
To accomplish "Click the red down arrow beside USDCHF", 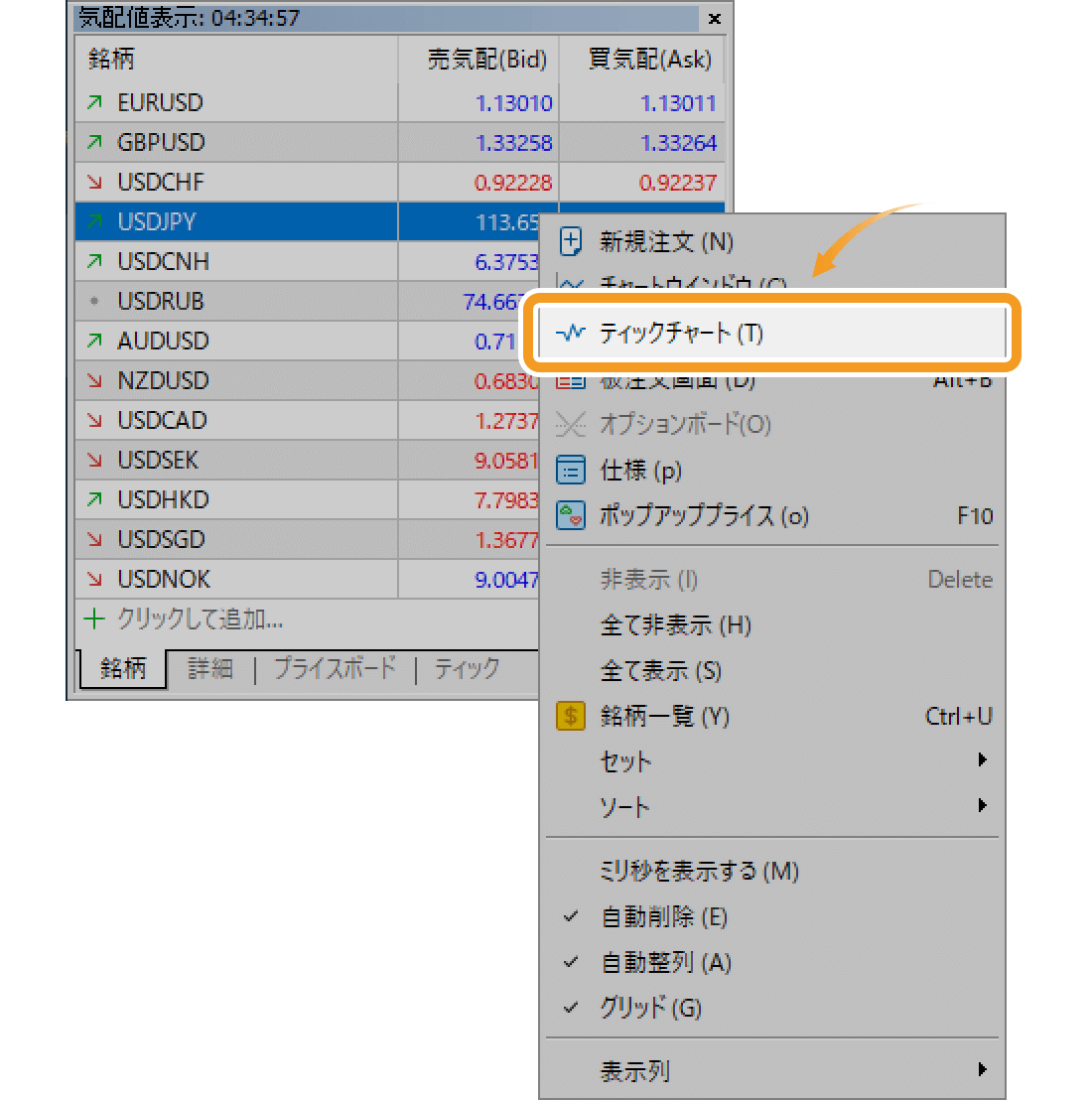I will 94,183.
